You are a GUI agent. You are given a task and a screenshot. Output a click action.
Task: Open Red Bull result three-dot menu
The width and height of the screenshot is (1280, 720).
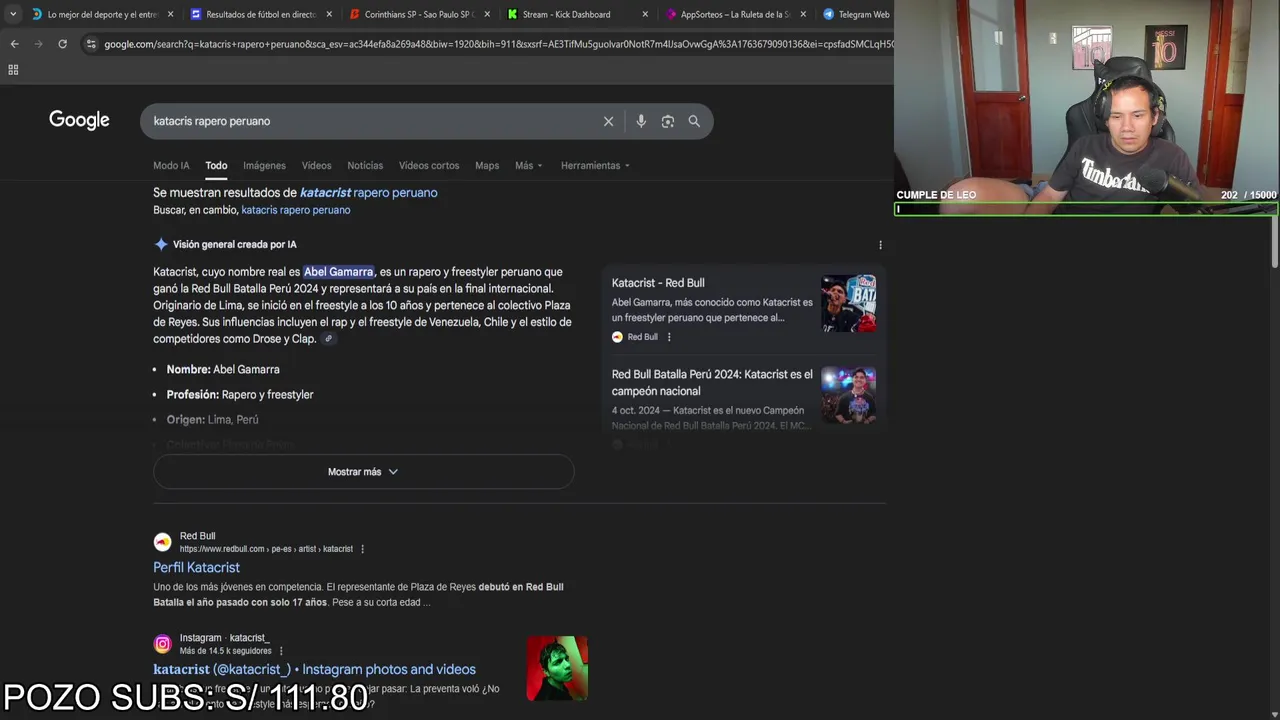[362, 549]
